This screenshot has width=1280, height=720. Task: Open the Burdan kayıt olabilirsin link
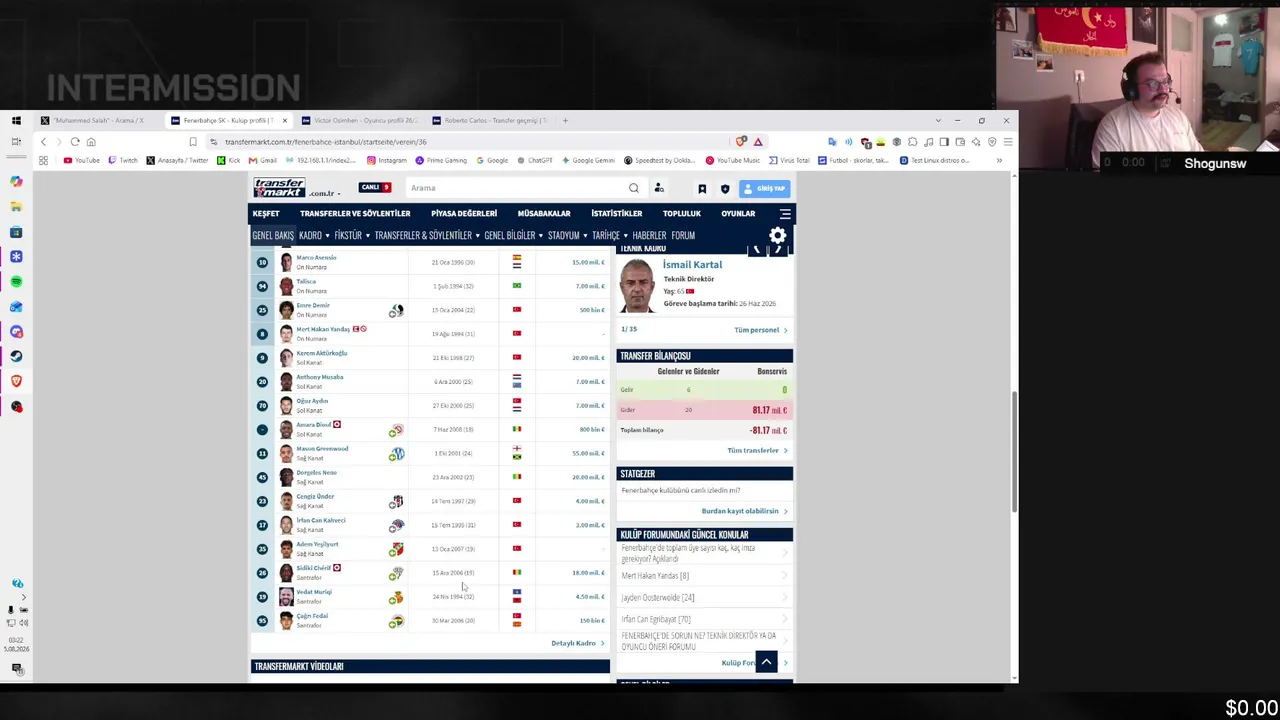(x=744, y=511)
